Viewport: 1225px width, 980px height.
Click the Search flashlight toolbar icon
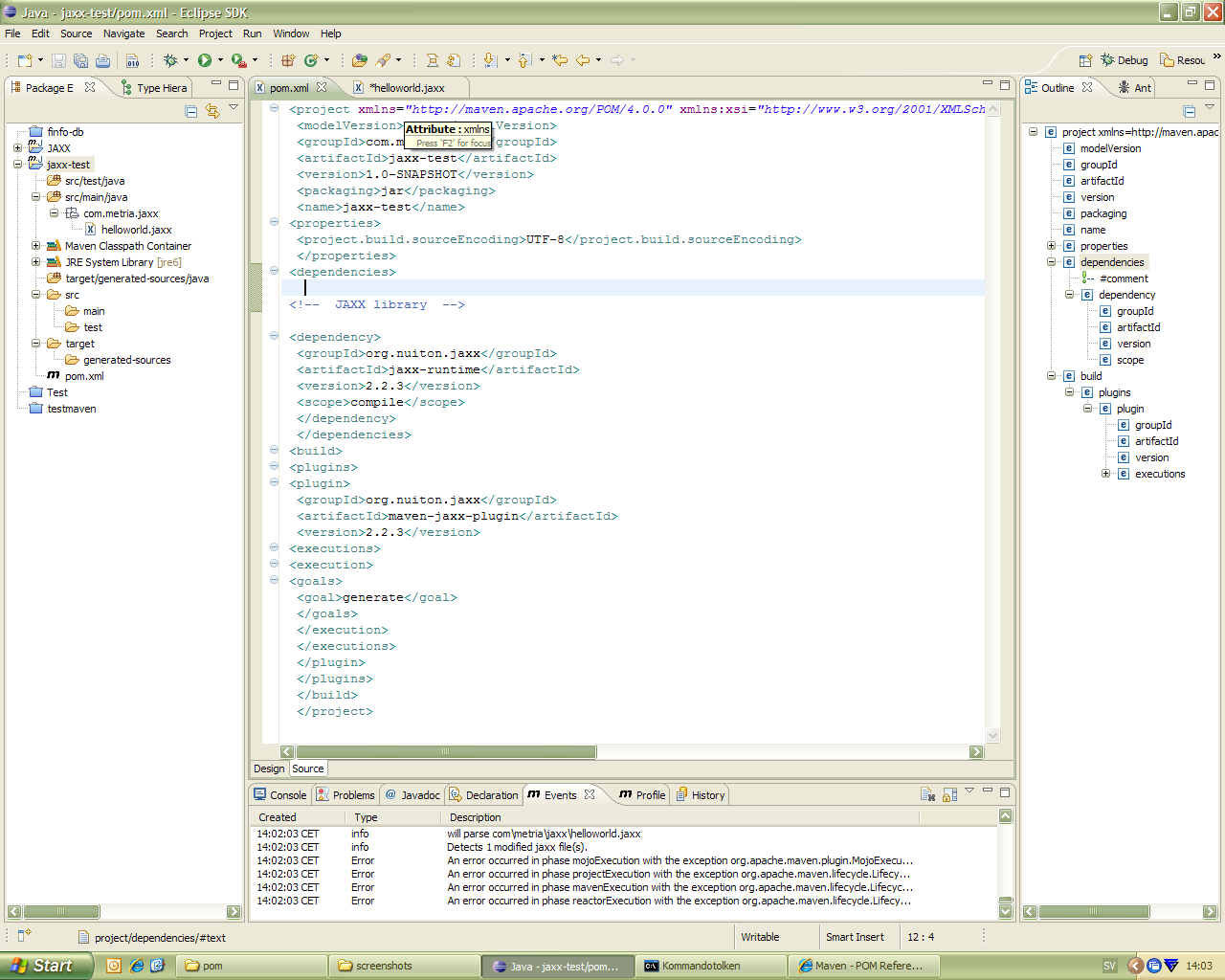384,60
